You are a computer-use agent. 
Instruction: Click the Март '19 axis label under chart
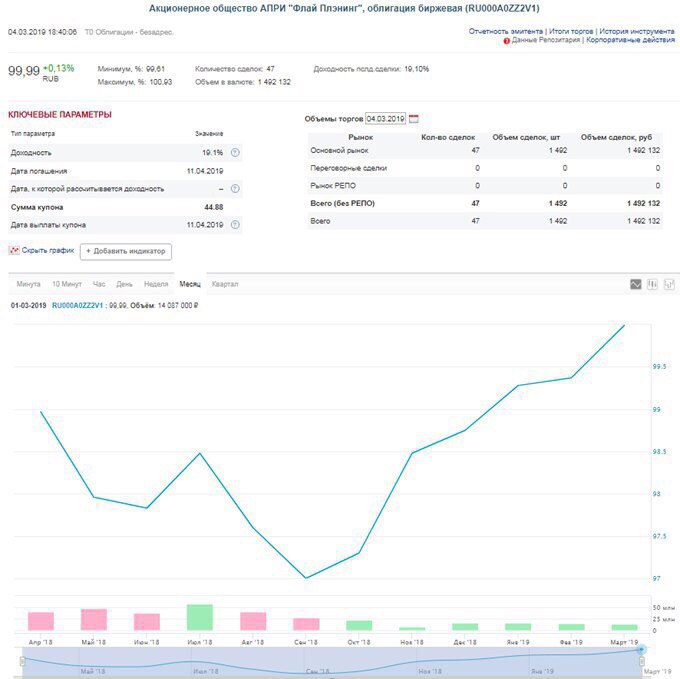624,642
